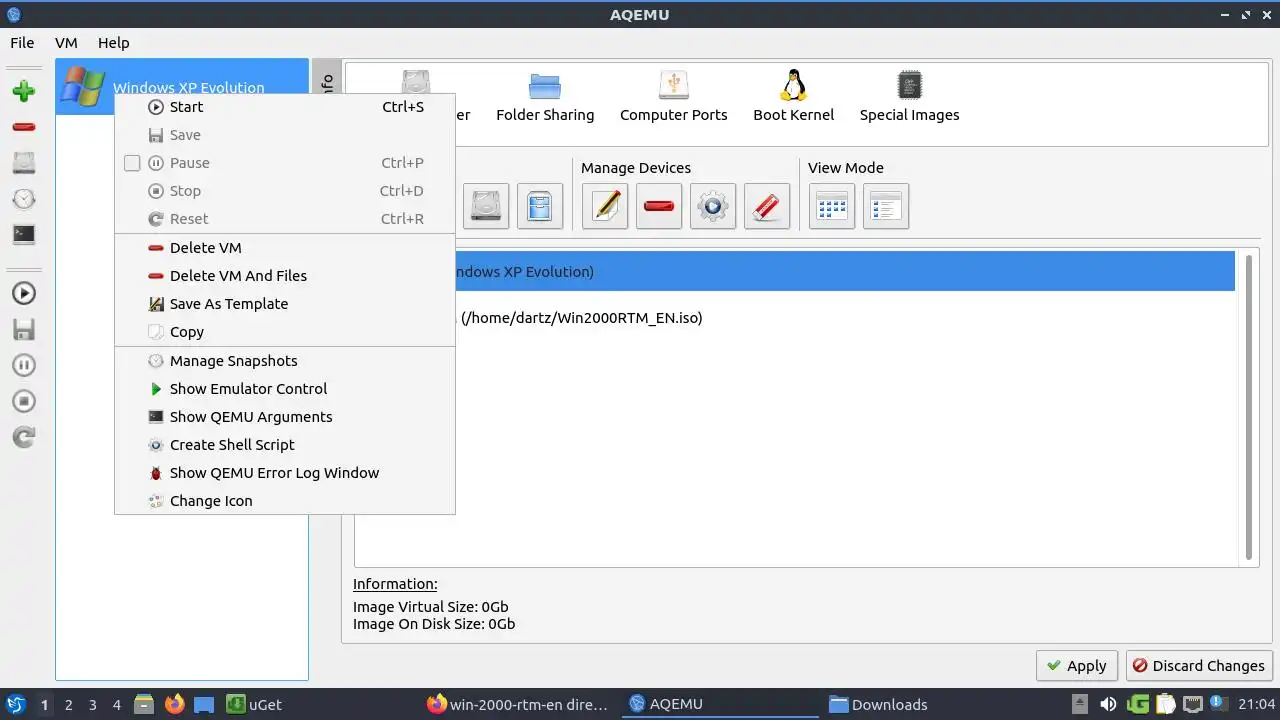This screenshot has width=1280, height=720.
Task: Click the Pause icon in left sidebar
Action: 24,365
